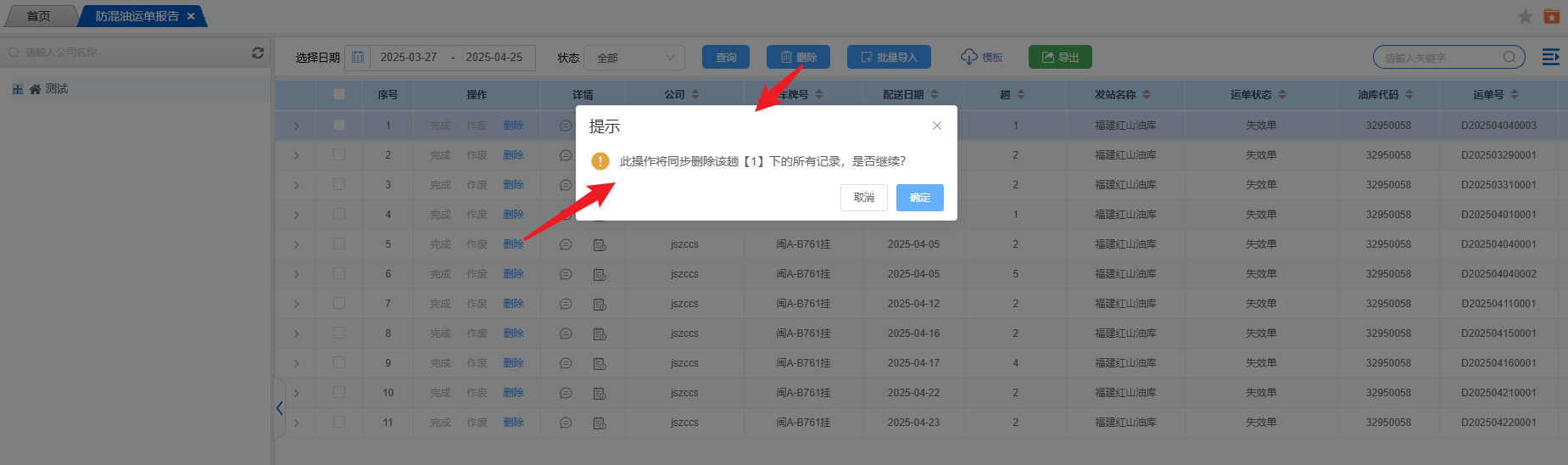Select the checkbox for row 6
The width and height of the screenshot is (1568, 465).
[339, 274]
